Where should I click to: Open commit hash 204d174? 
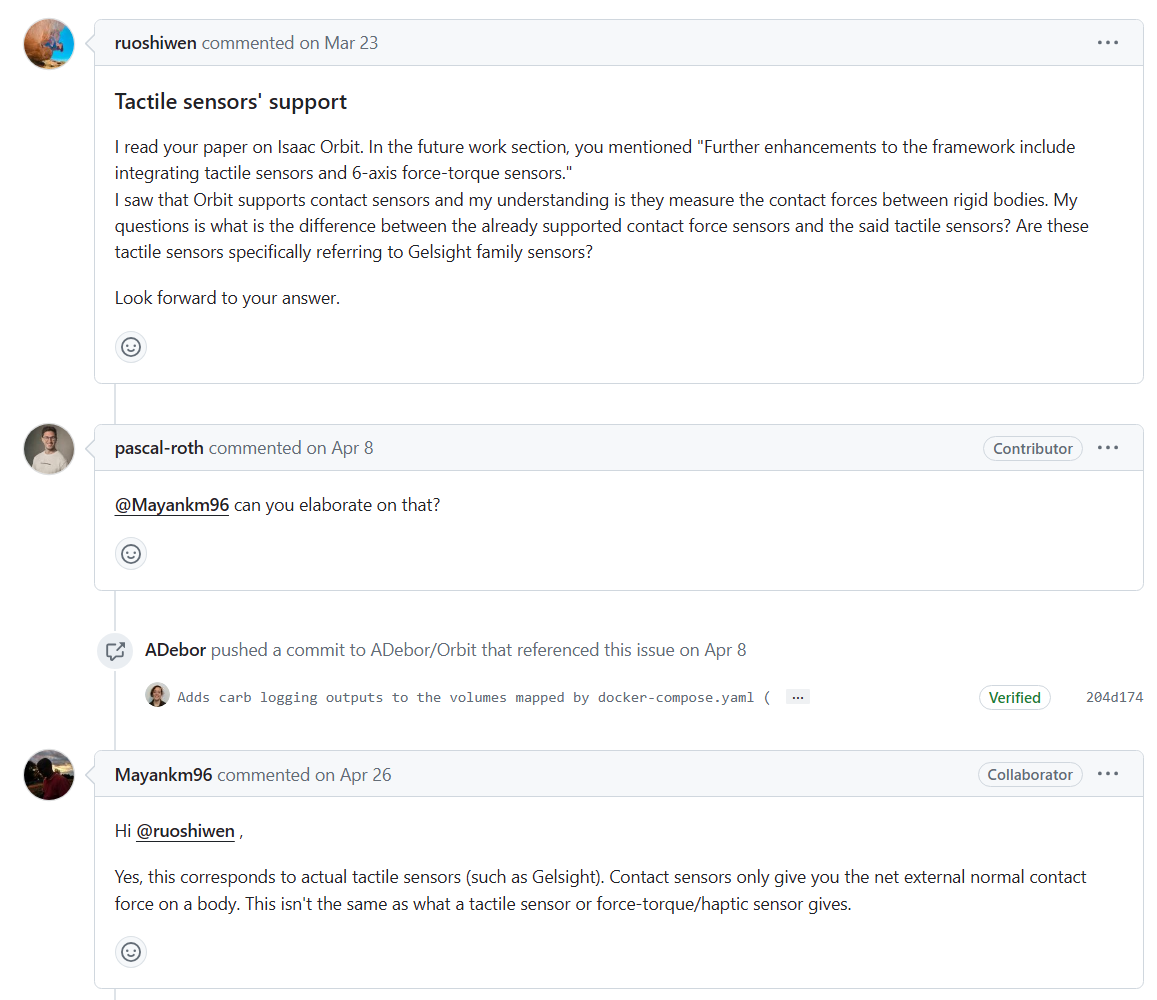[x=1114, y=697]
